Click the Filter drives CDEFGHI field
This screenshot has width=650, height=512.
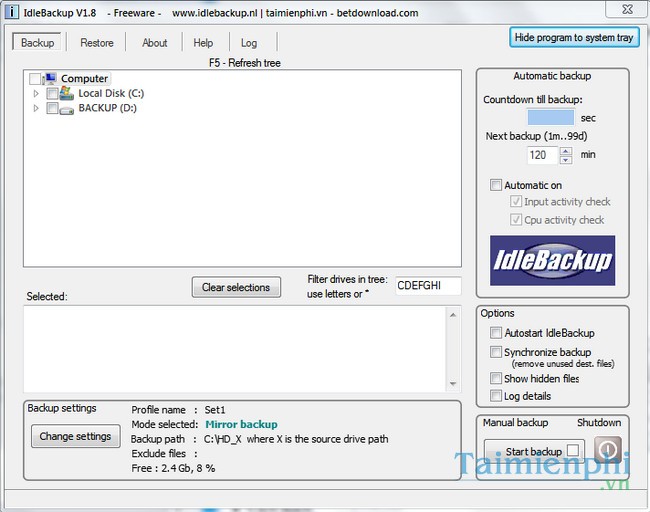[x=428, y=286]
